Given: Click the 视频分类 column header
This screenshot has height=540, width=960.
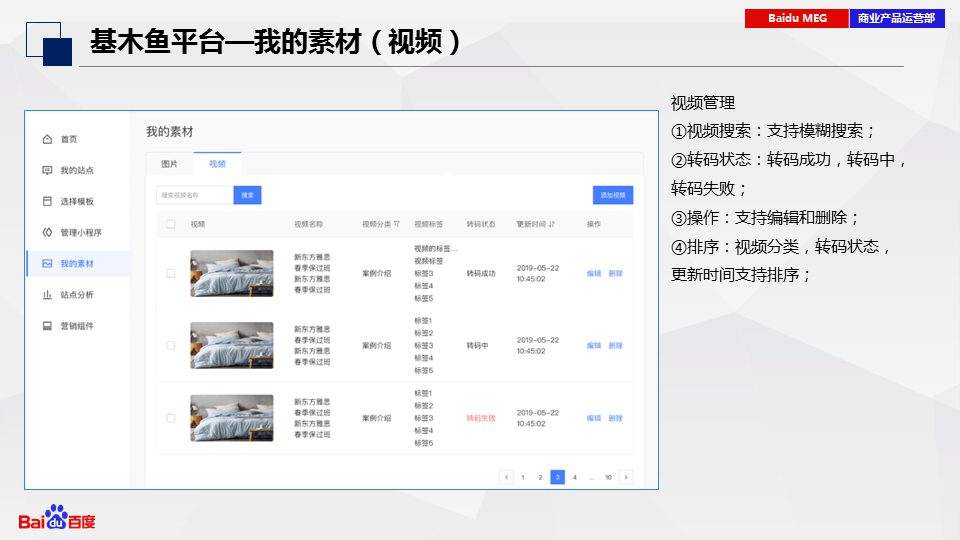Looking at the screenshot, I should [x=377, y=224].
